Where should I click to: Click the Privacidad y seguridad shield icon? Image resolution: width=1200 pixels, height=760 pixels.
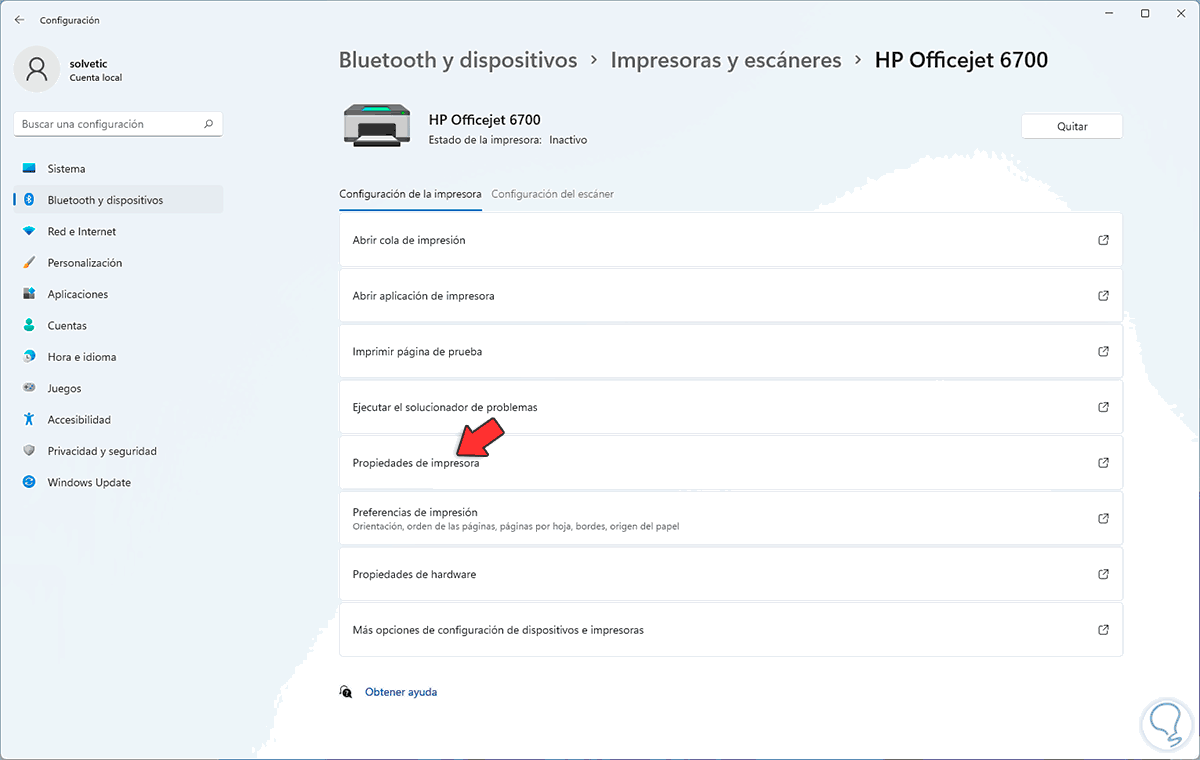point(29,451)
